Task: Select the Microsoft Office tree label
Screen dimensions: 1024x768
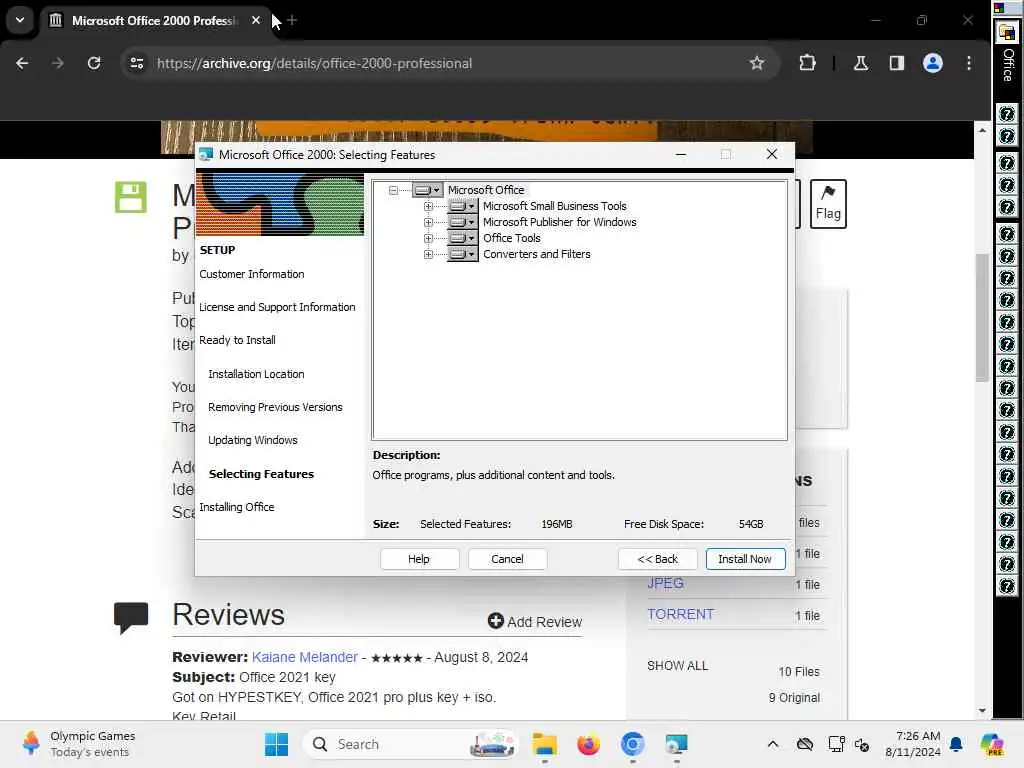Action: coord(486,190)
